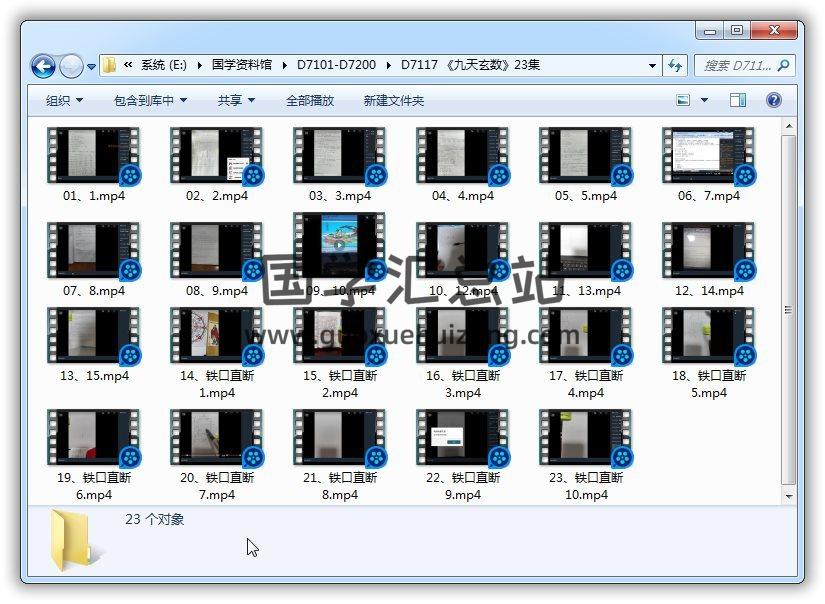This screenshot has width=825, height=604.
Task: Toggle the preview pane icon
Action: pyautogui.click(x=738, y=100)
